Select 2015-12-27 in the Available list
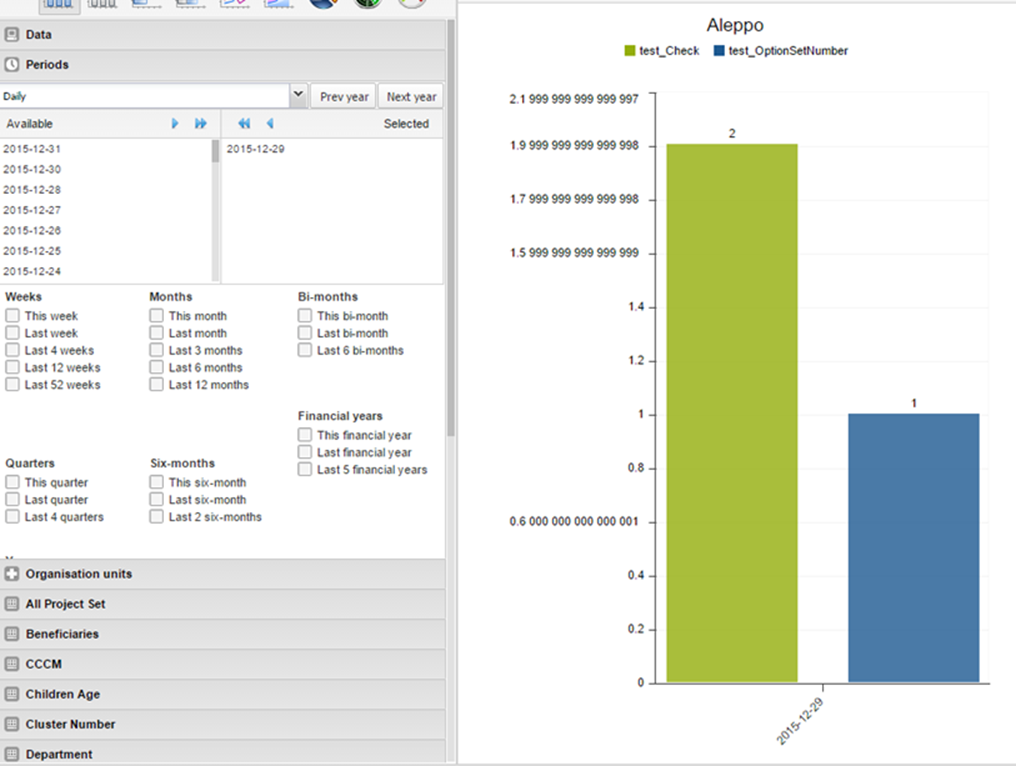This screenshot has width=1016, height=766. [32, 210]
